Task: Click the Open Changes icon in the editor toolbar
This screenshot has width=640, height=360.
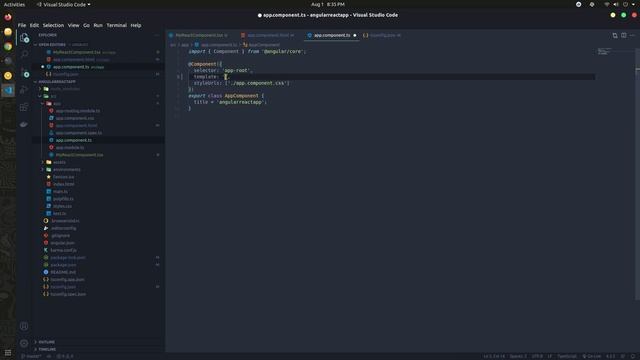Action: 615,35
